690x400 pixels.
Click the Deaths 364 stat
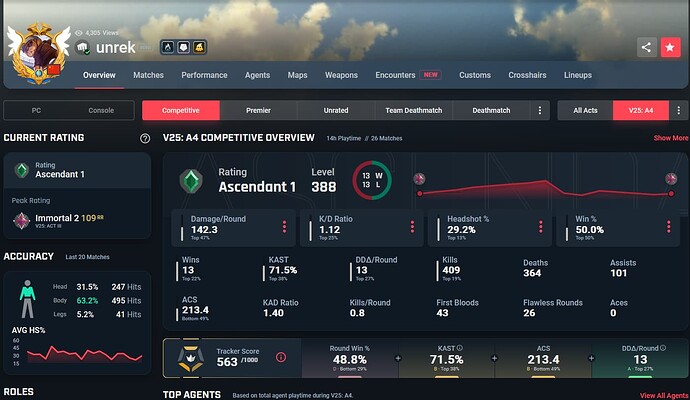pyautogui.click(x=536, y=268)
